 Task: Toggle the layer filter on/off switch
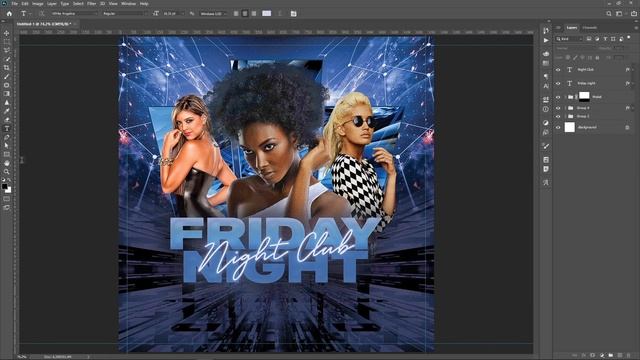[x=629, y=38]
